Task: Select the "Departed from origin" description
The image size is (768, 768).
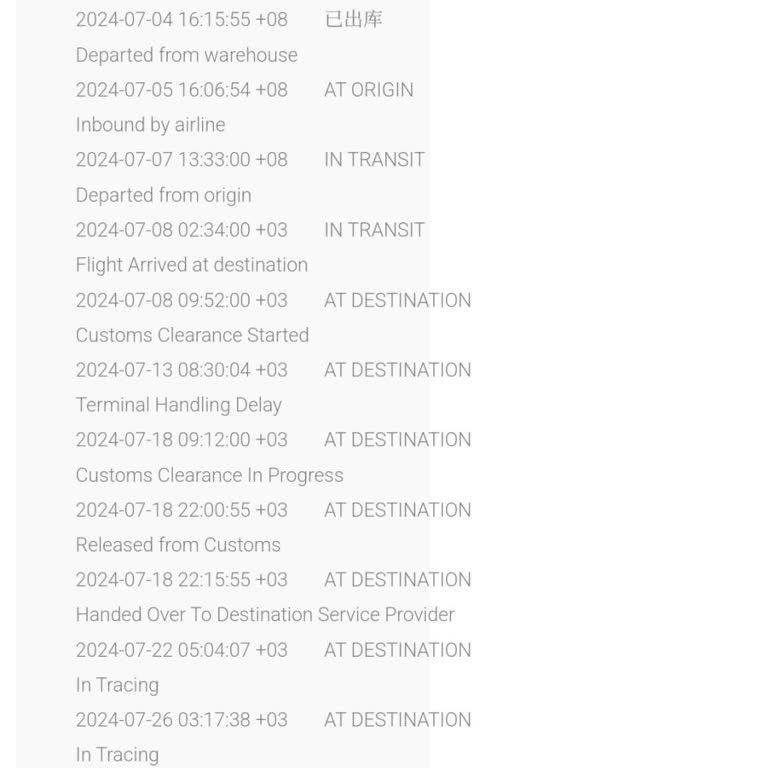Action: 163,195
